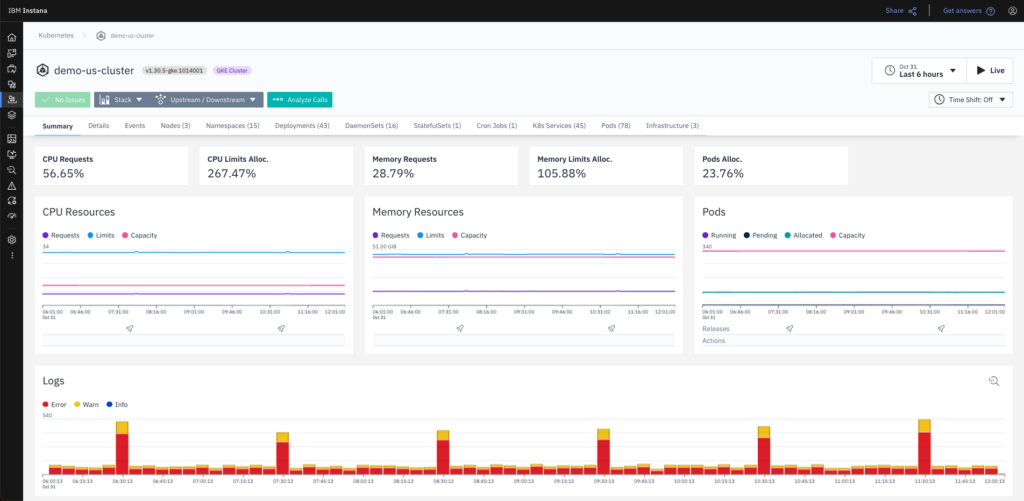Viewport: 1024px width, 501px height.
Task: Open Settings gear in sidebar
Action: point(11,240)
